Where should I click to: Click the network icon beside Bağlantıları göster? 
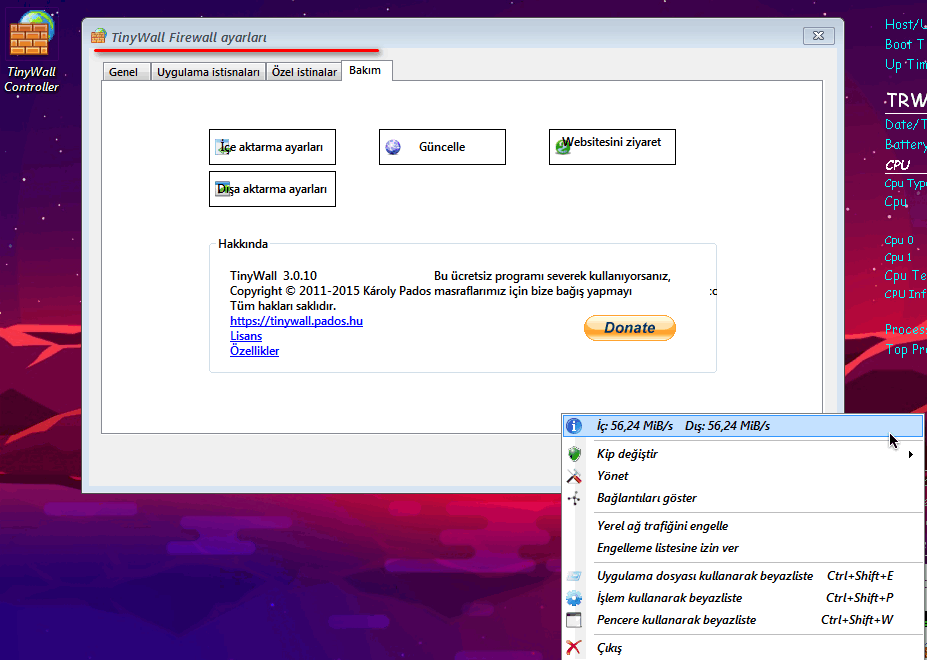pos(574,498)
